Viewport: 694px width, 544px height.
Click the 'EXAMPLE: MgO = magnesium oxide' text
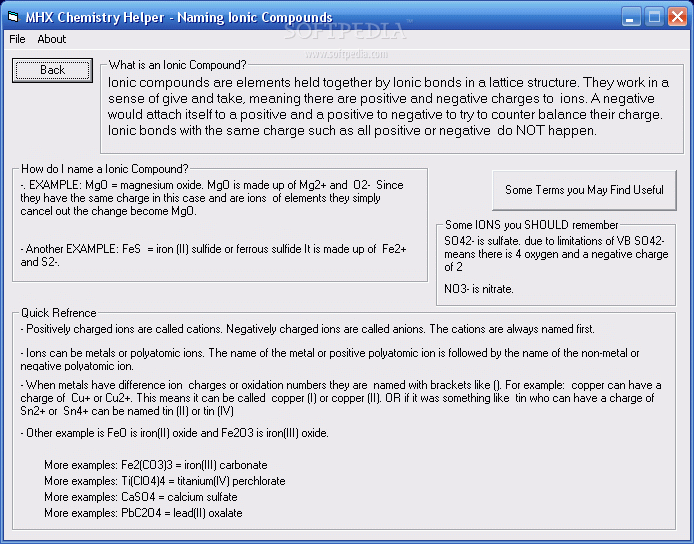[x=116, y=185]
